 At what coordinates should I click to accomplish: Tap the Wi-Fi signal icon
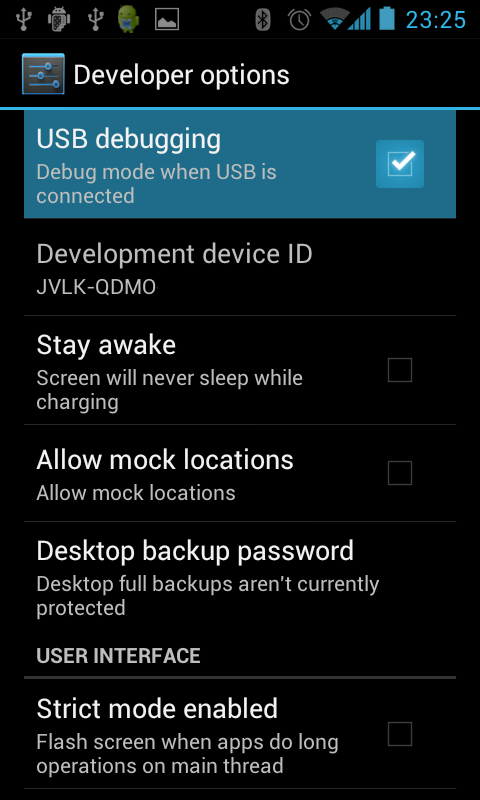point(335,20)
